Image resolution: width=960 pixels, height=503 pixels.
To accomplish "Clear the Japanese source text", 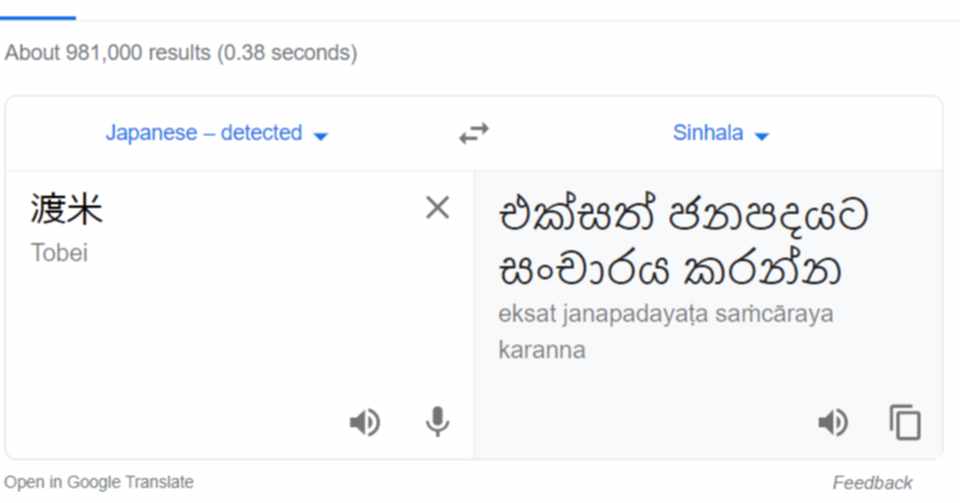I will (x=437, y=208).
